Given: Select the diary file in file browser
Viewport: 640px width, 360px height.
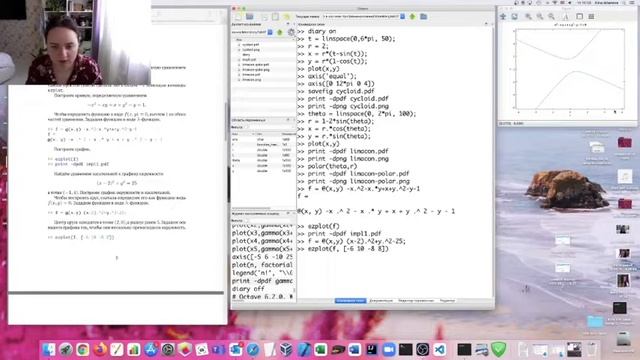Looking at the screenshot, I should [x=246, y=55].
